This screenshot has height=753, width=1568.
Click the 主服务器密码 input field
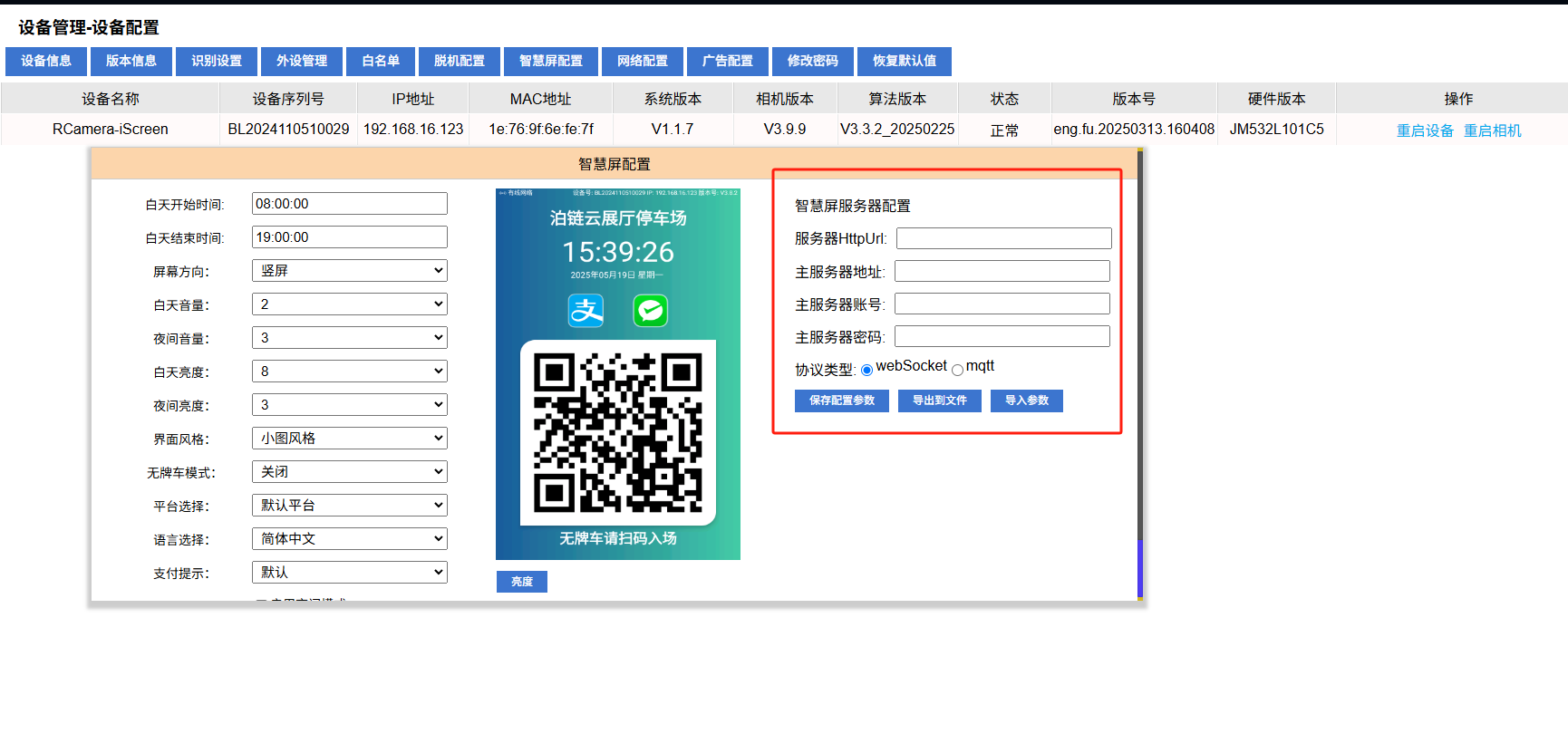[1002, 336]
